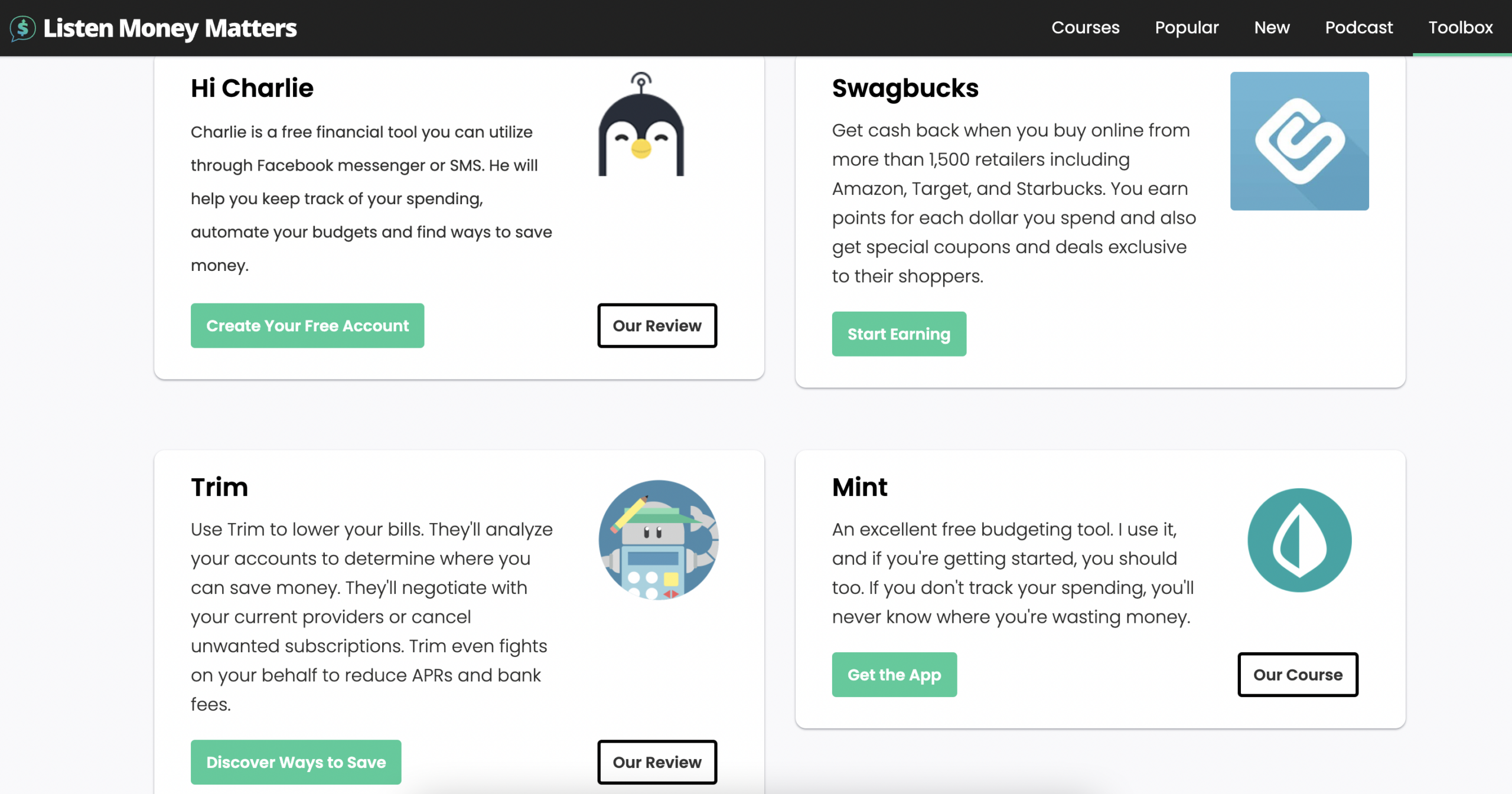Click the Trim robot icon

[658, 540]
